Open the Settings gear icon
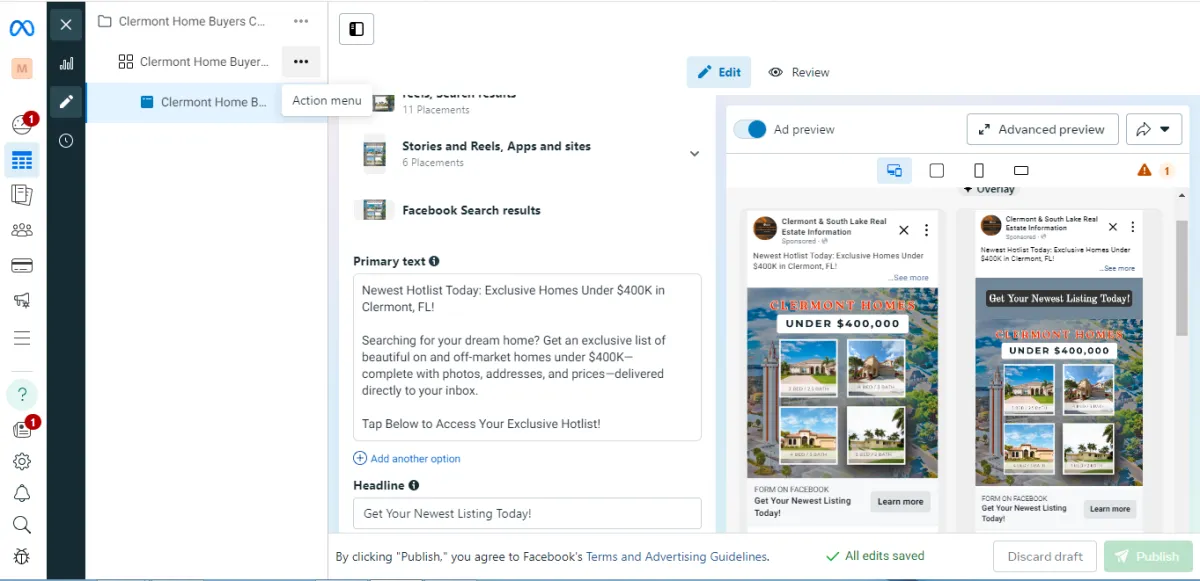Image resolution: width=1200 pixels, height=581 pixels. [x=22, y=461]
